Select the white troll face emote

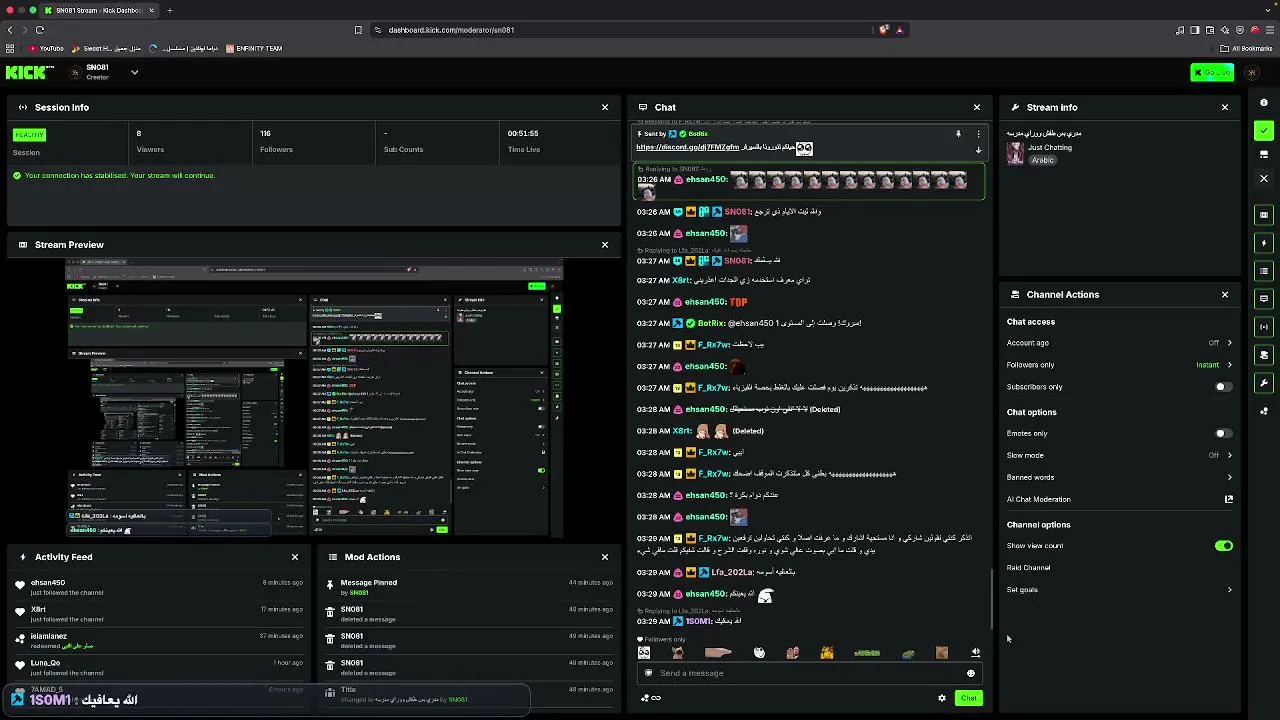(x=759, y=653)
